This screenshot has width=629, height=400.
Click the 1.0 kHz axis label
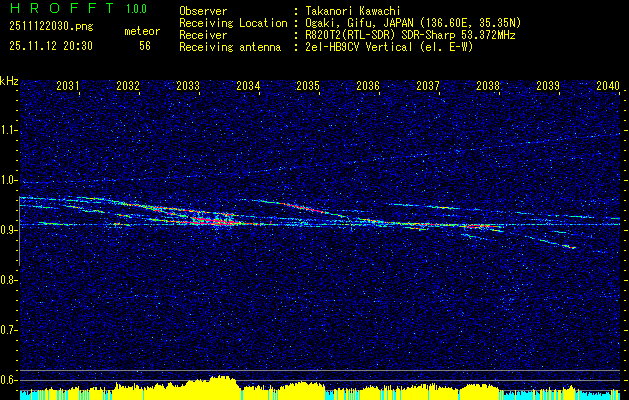[x=9, y=180]
